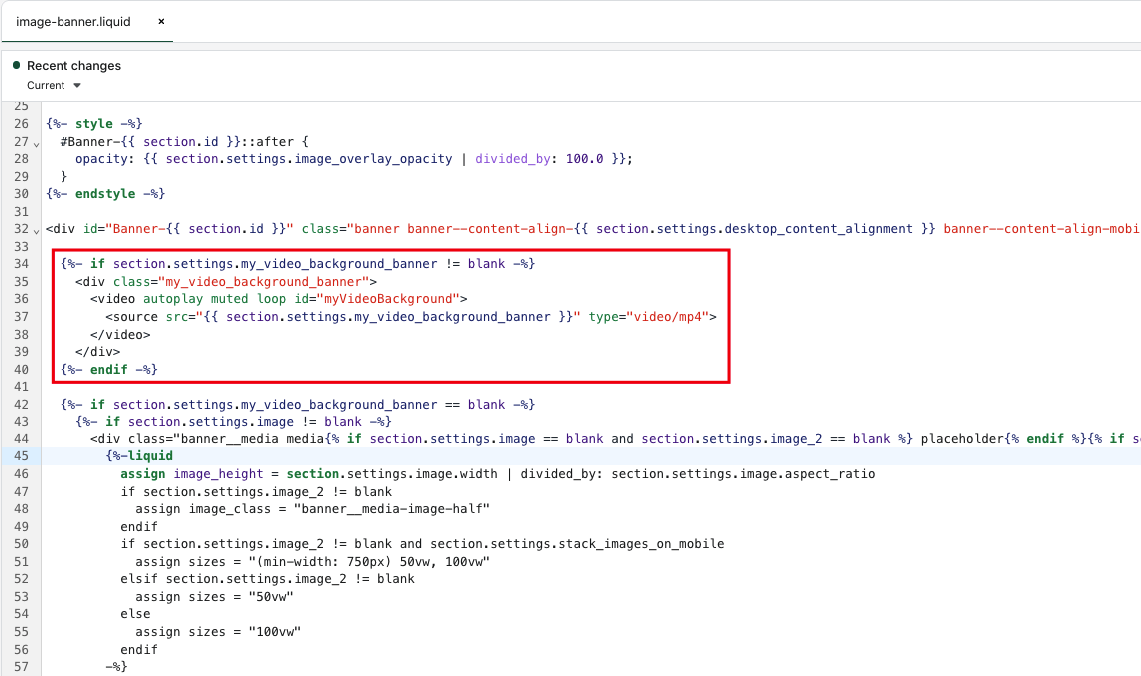1141x676 pixels.
Task: Click line number 45, the highlighted line
Action: point(20,455)
